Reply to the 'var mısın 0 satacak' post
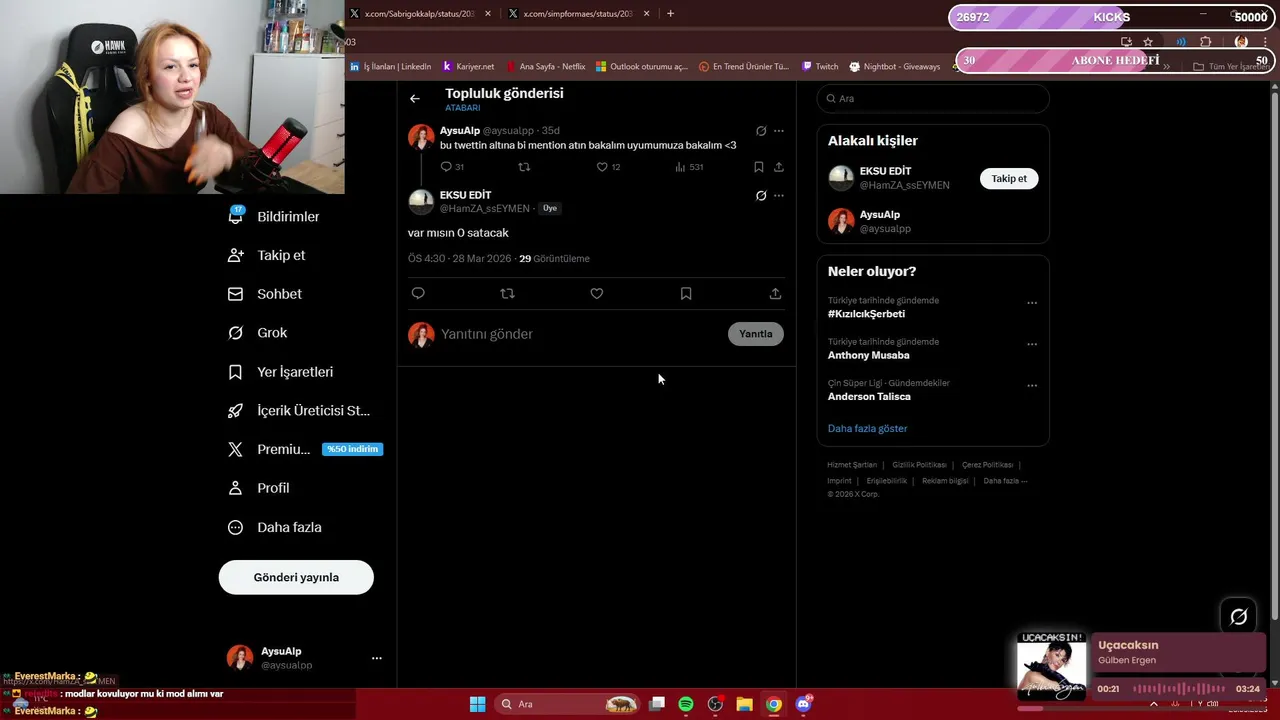The width and height of the screenshot is (1280, 720). click(x=418, y=293)
